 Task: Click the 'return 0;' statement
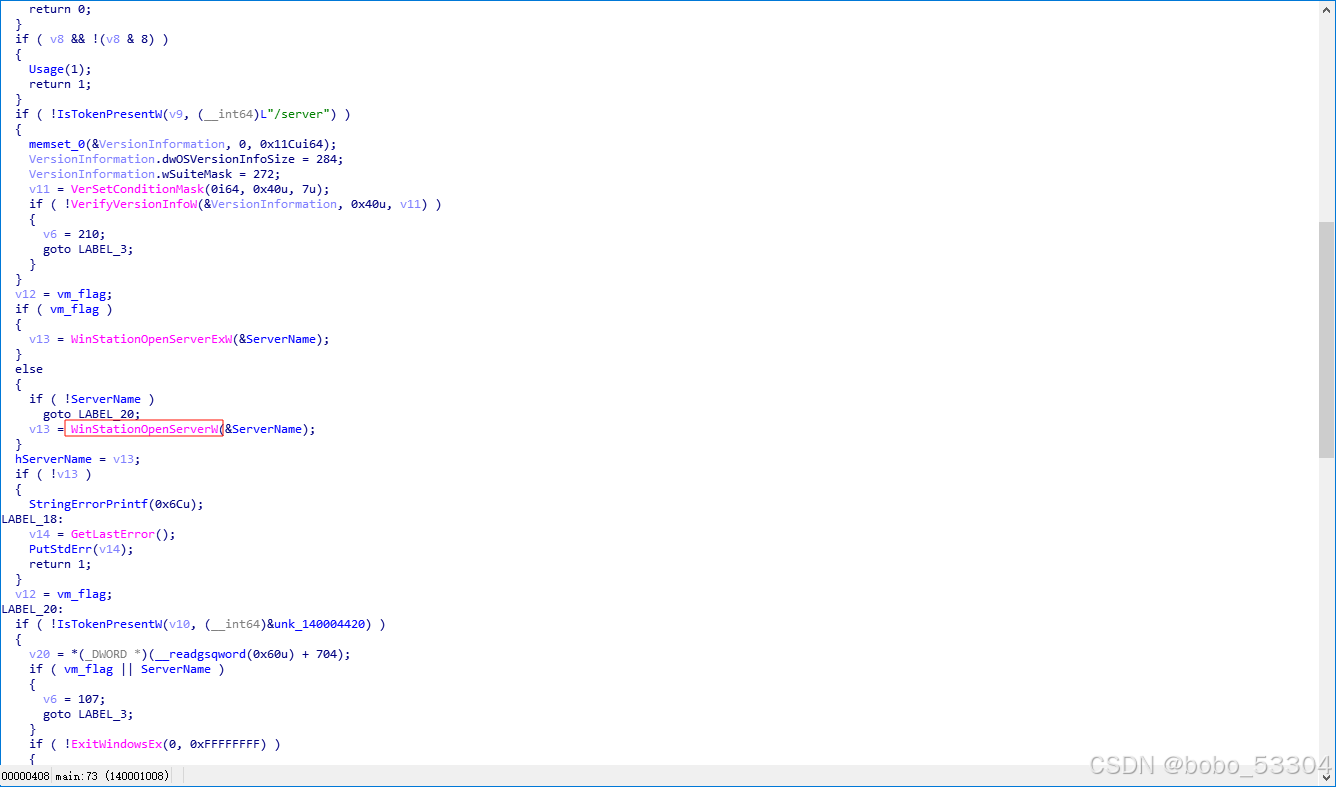(60, 9)
